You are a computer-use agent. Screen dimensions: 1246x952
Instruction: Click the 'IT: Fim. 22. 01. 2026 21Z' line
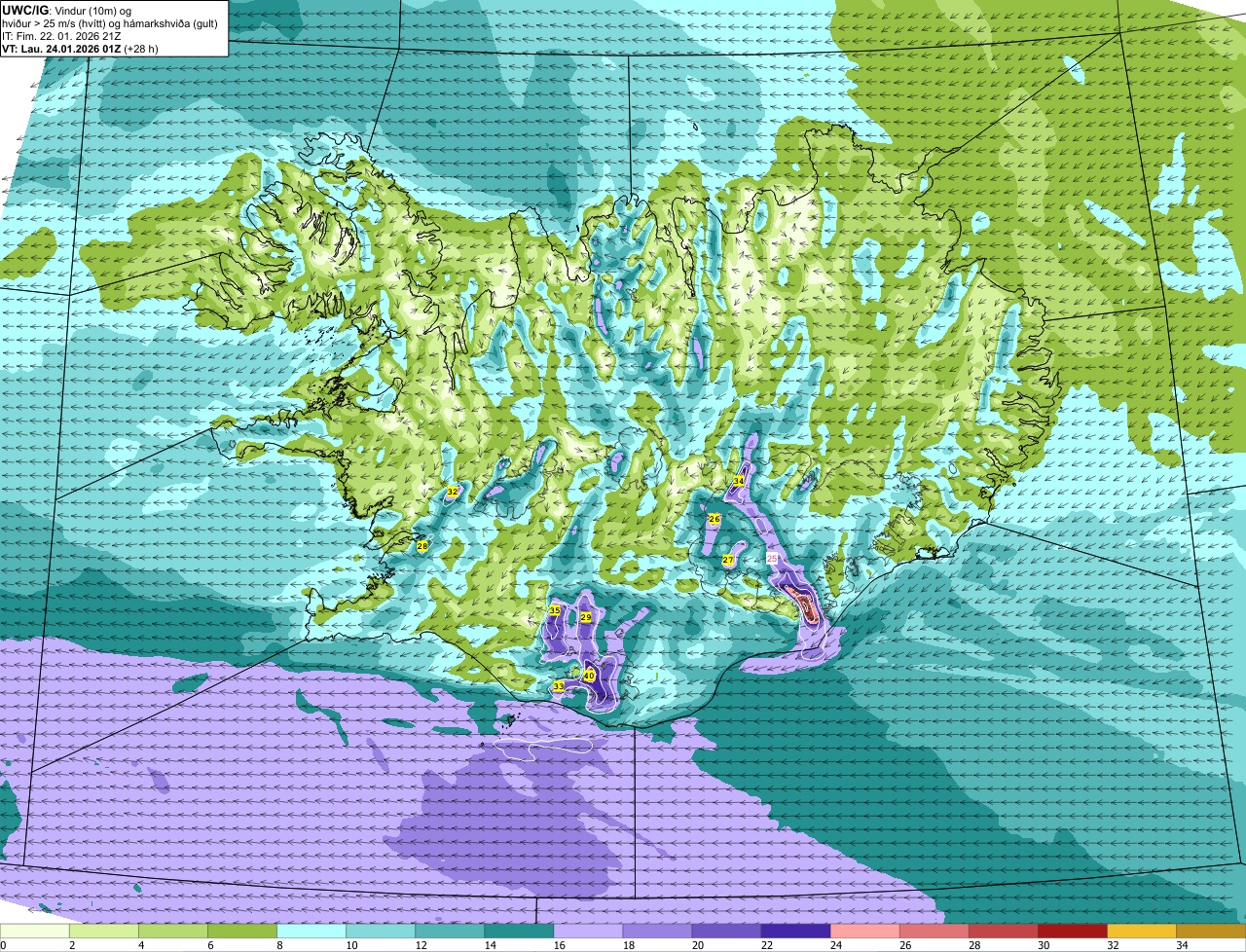point(62,35)
